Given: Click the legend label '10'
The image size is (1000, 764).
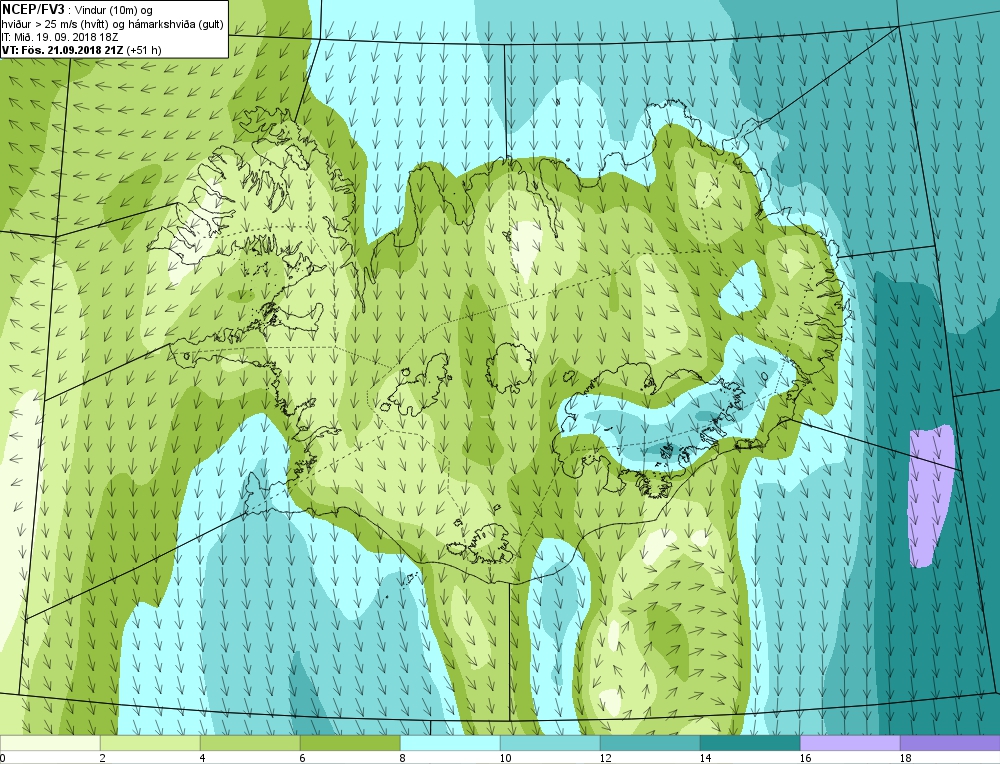Looking at the screenshot, I should 505,758.
